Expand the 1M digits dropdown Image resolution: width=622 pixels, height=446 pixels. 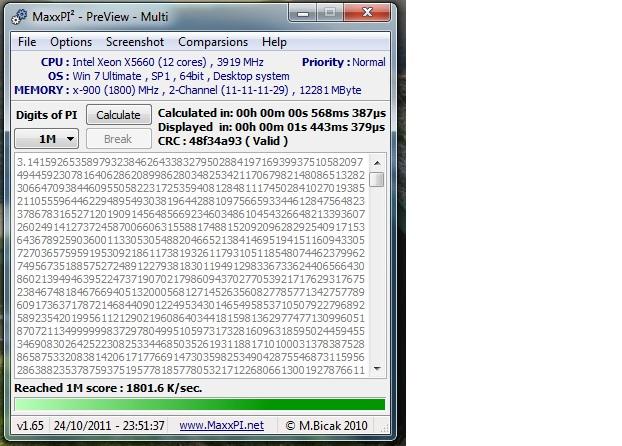coord(46,139)
